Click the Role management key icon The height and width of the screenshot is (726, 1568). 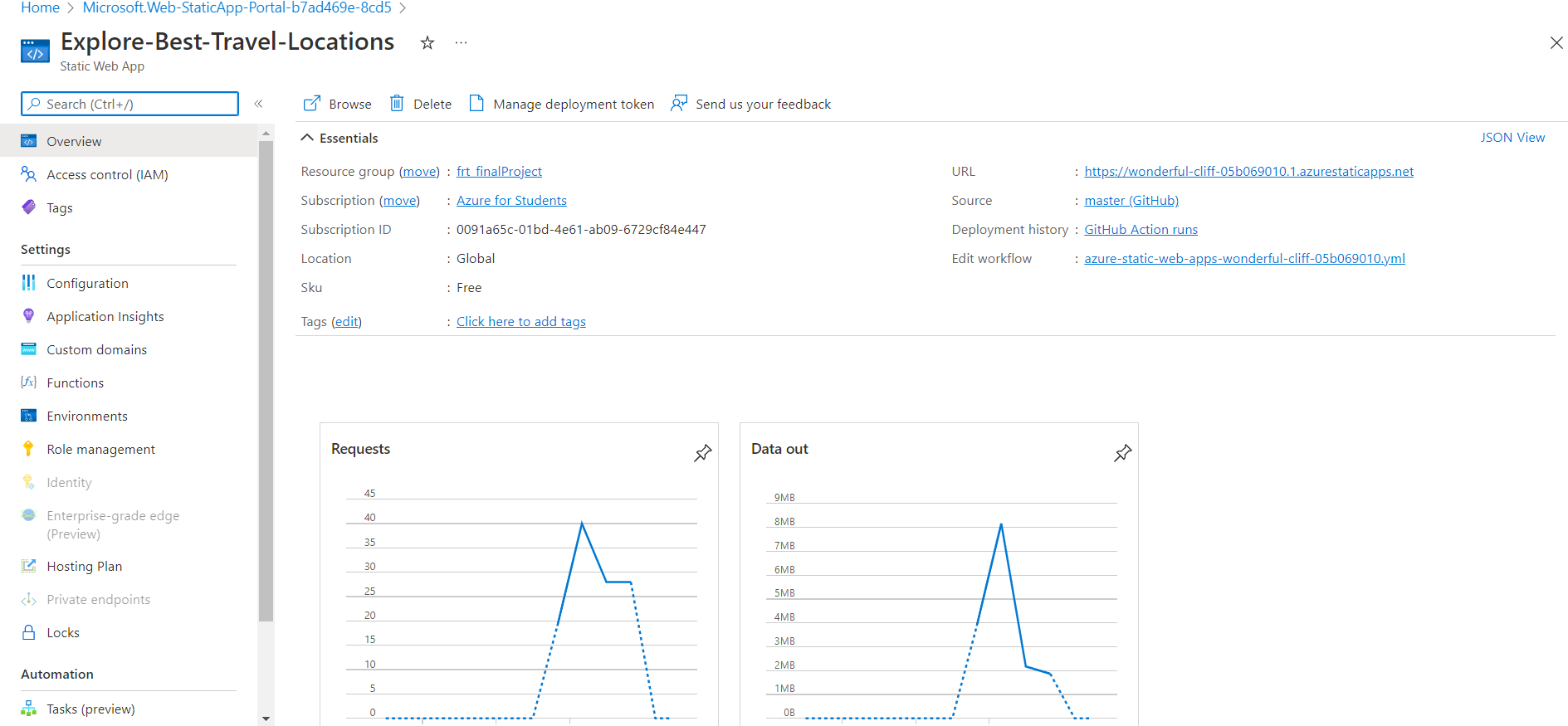tap(29, 449)
